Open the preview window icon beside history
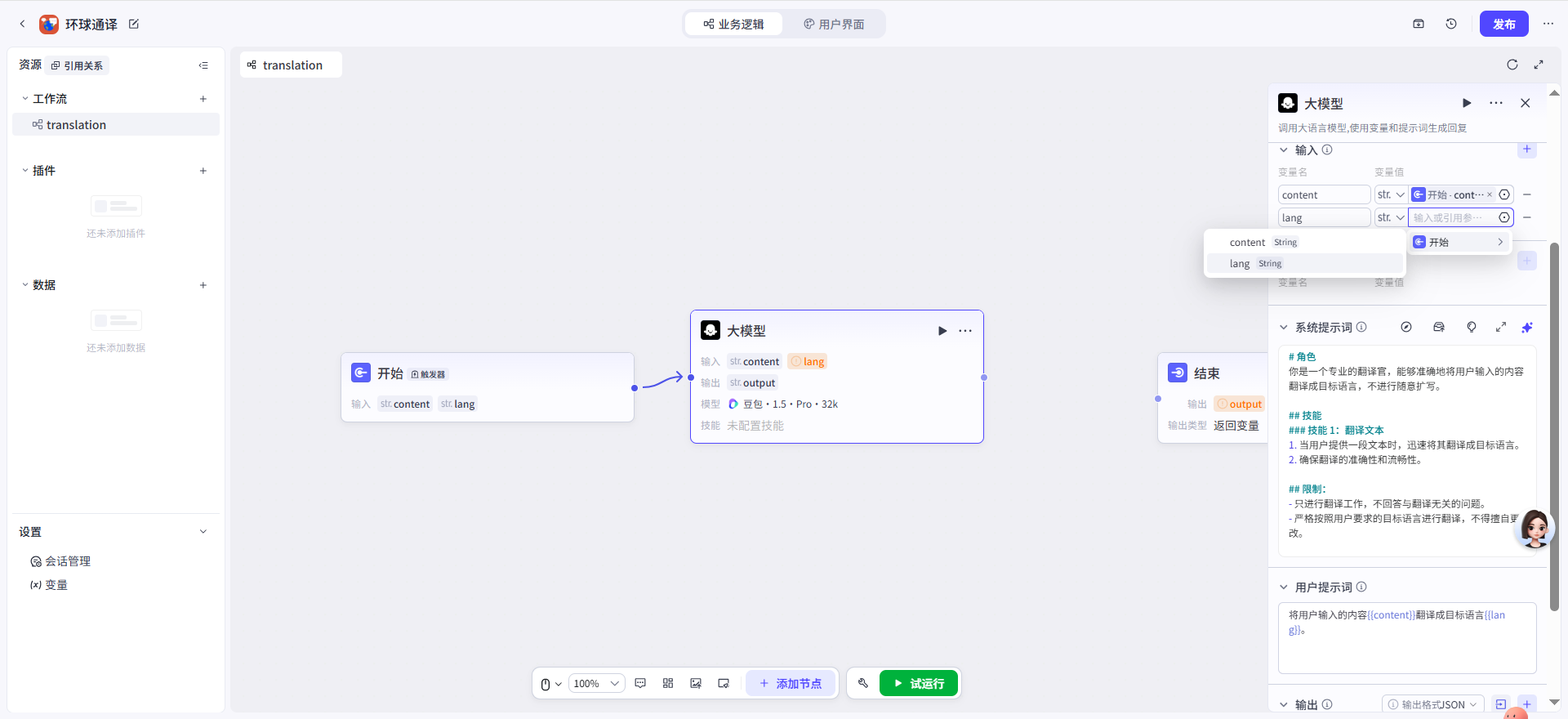Screen dimensions: 1568x719 tap(1419, 24)
